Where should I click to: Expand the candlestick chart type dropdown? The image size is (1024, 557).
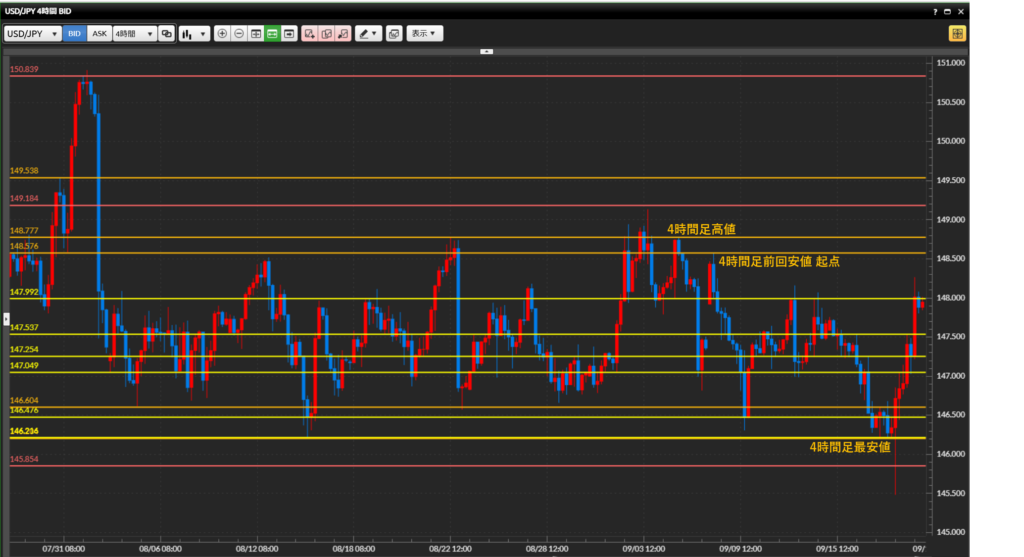194,33
